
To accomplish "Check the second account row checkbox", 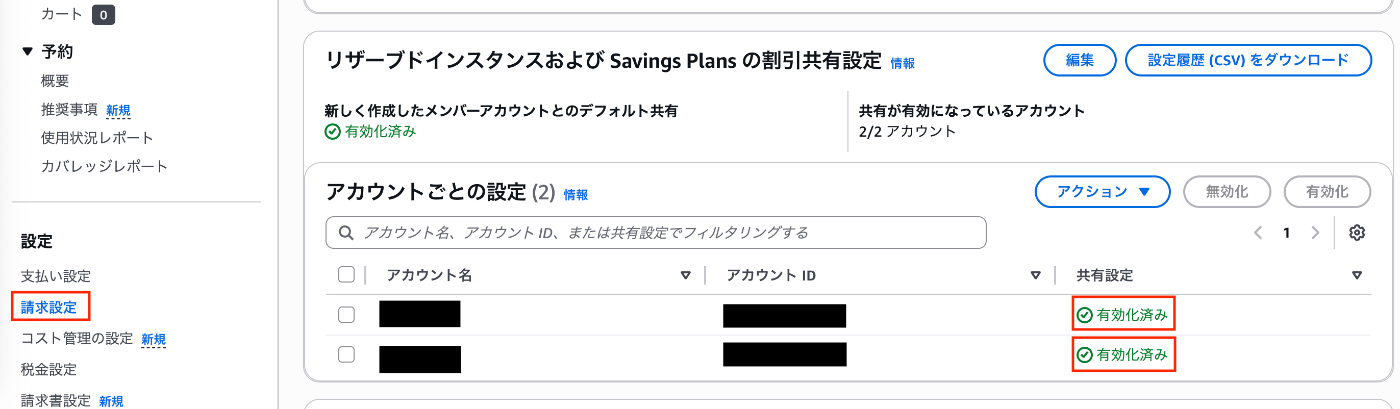I will [x=347, y=354].
